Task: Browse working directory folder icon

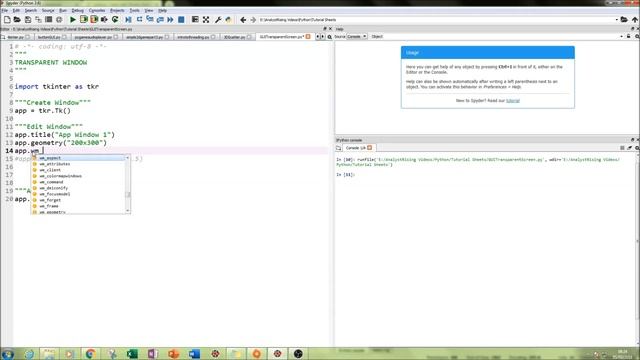Action: [624, 20]
